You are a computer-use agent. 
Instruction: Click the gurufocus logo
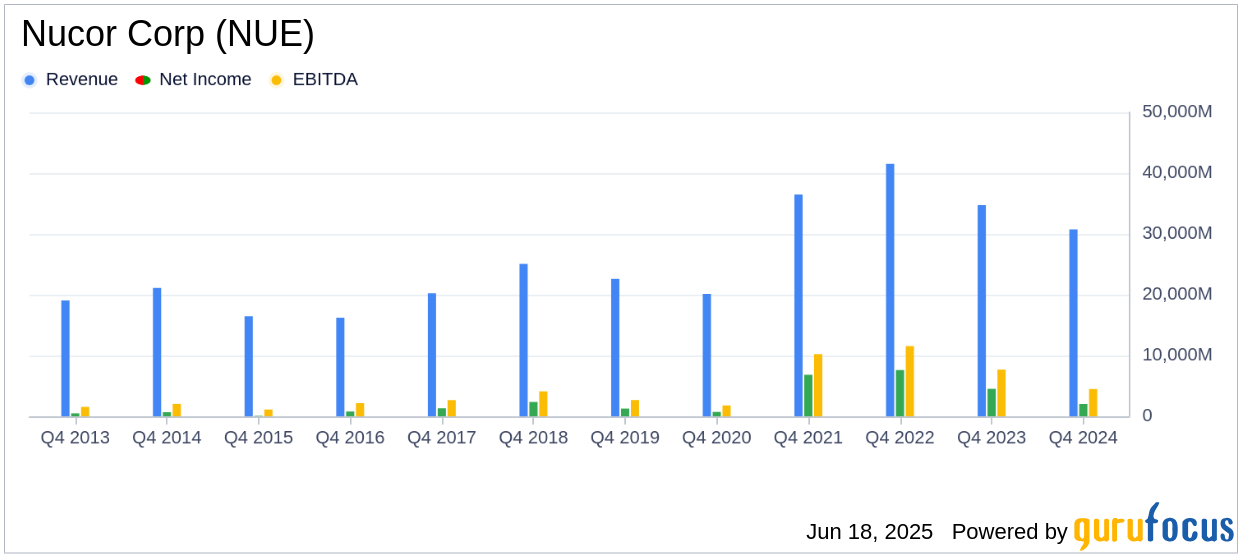(1153, 526)
